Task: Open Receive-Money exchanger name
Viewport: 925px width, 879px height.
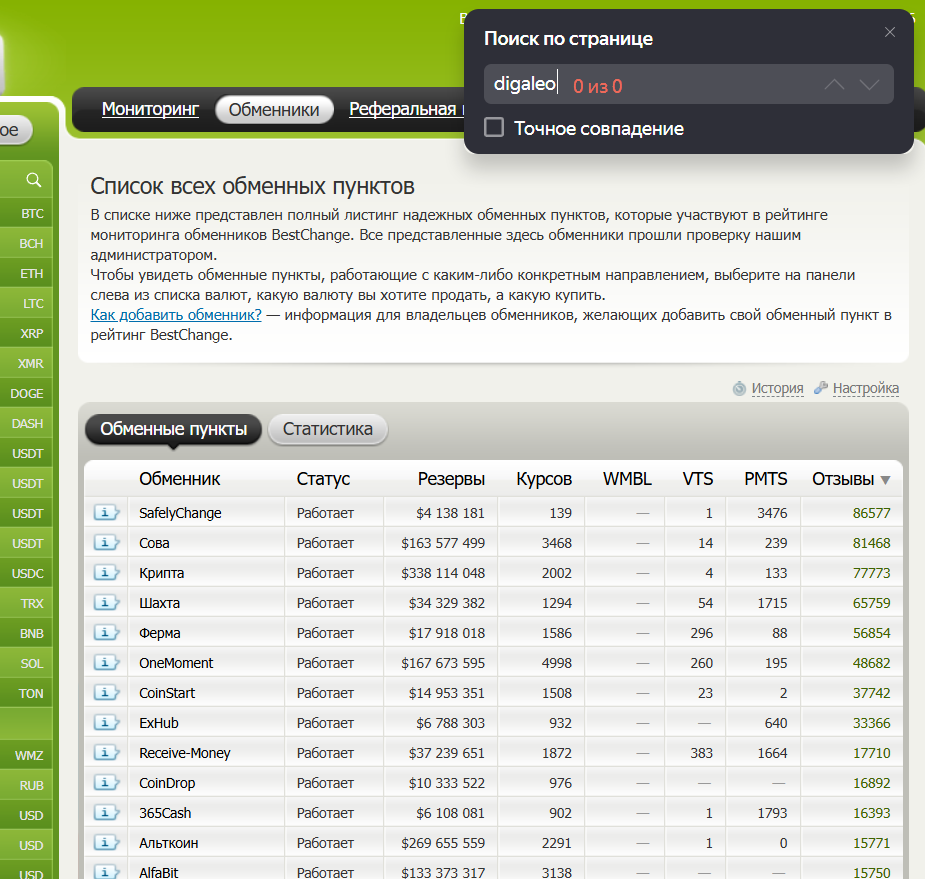Action: coord(185,753)
